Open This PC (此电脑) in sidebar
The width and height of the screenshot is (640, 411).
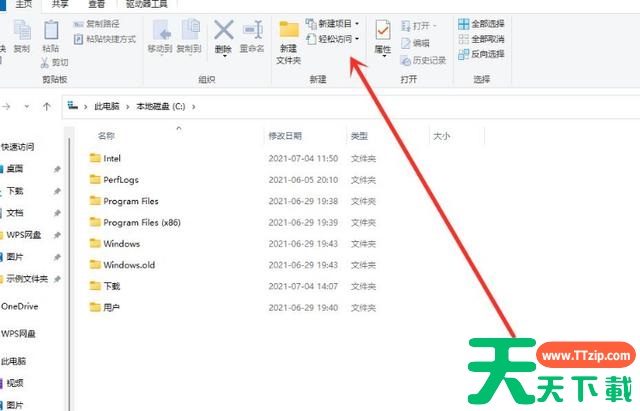(x=13, y=361)
